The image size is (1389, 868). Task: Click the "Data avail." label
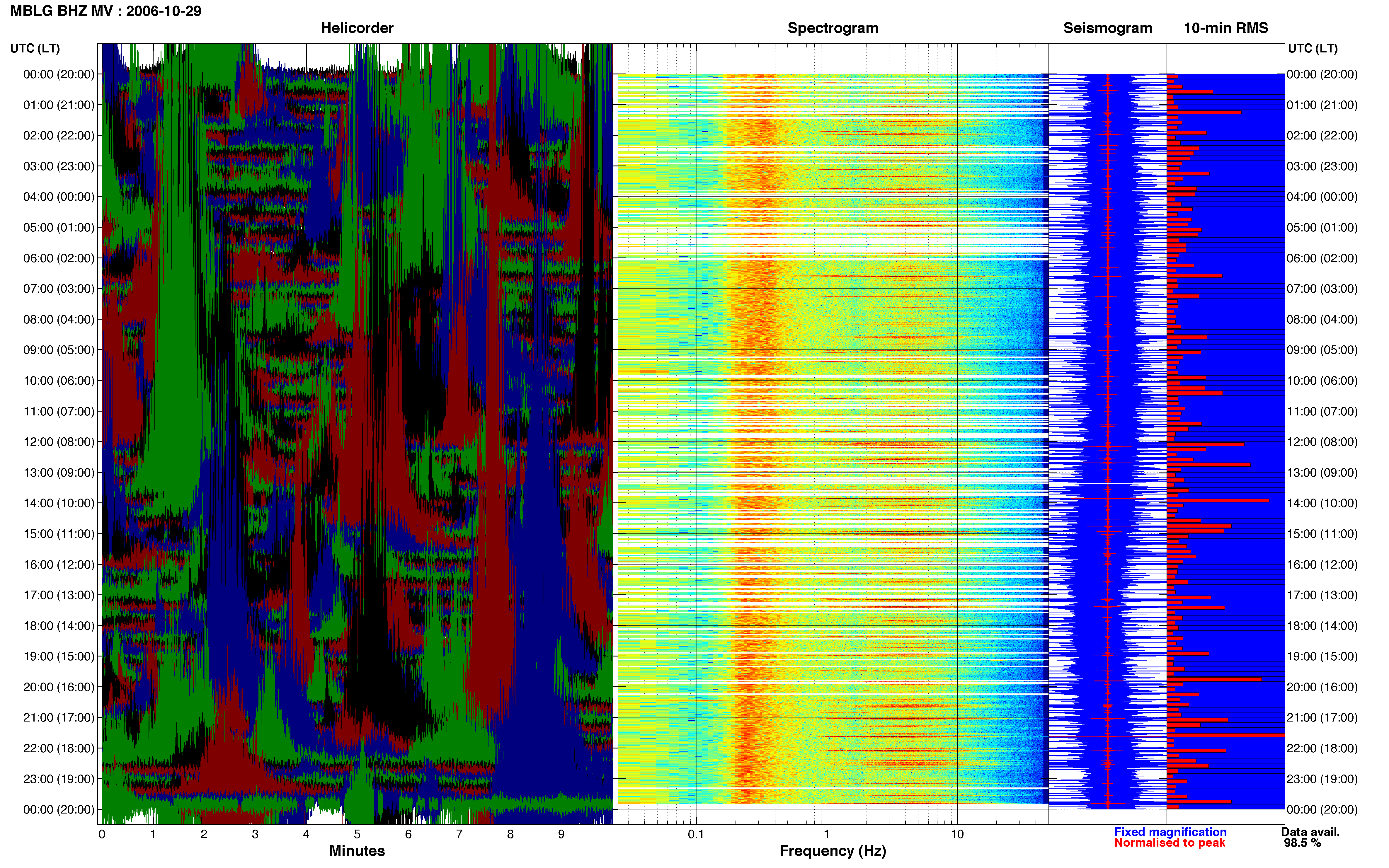[1310, 832]
